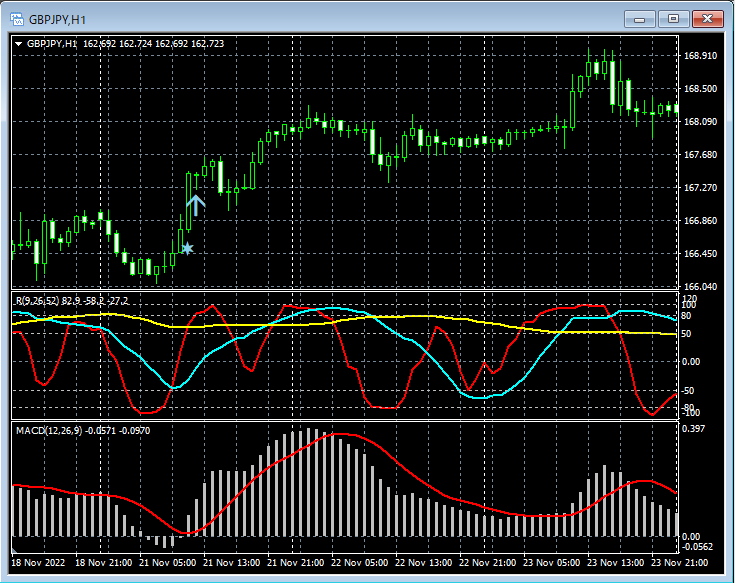
Task: Close the GBPJPY,H1 chart window
Action: (707, 18)
